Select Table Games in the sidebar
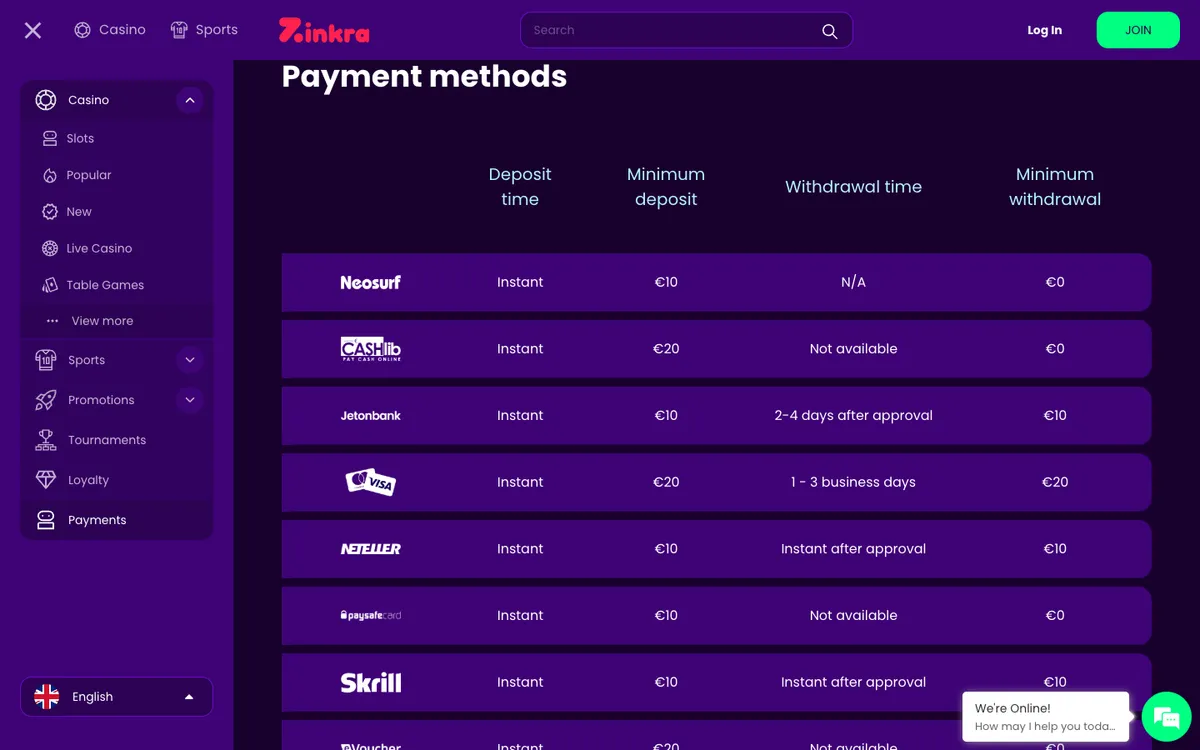 105,285
